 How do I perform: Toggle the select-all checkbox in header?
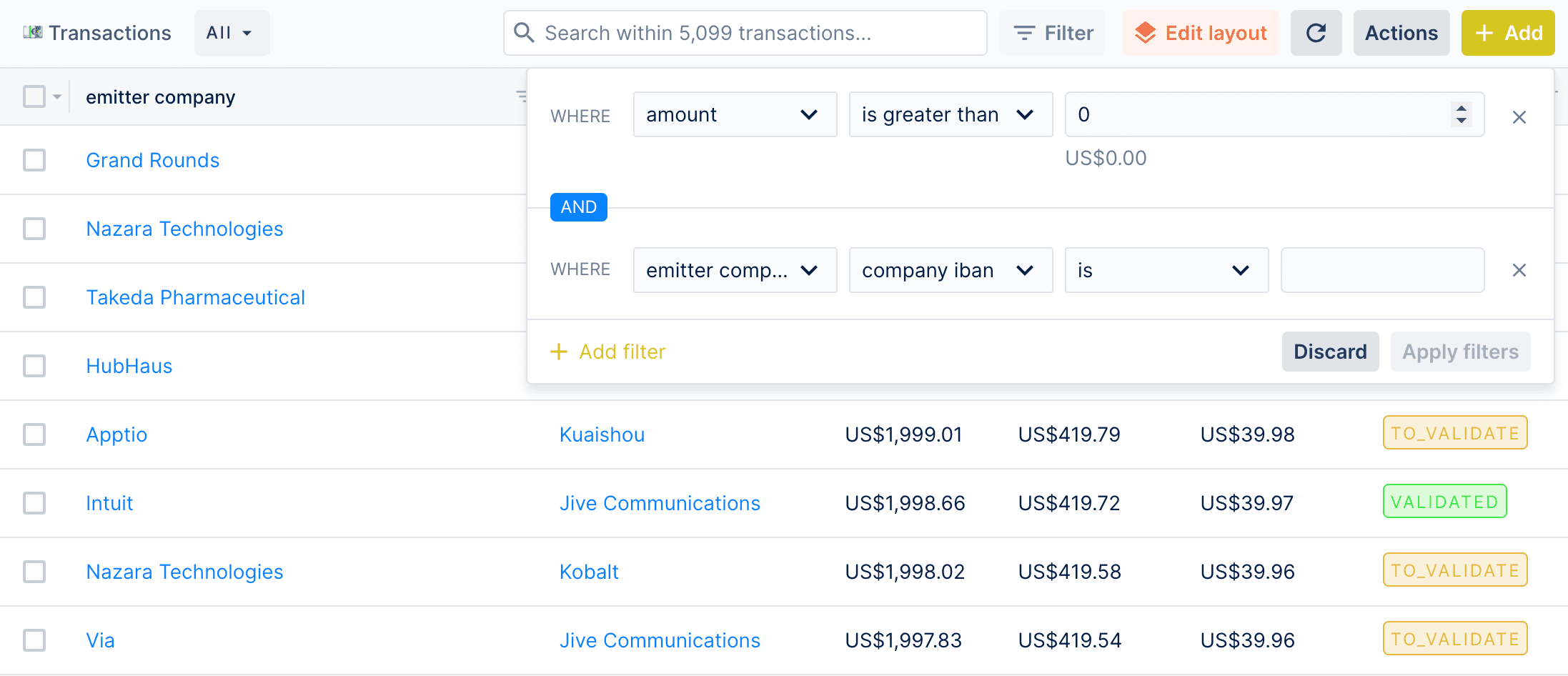(x=34, y=96)
